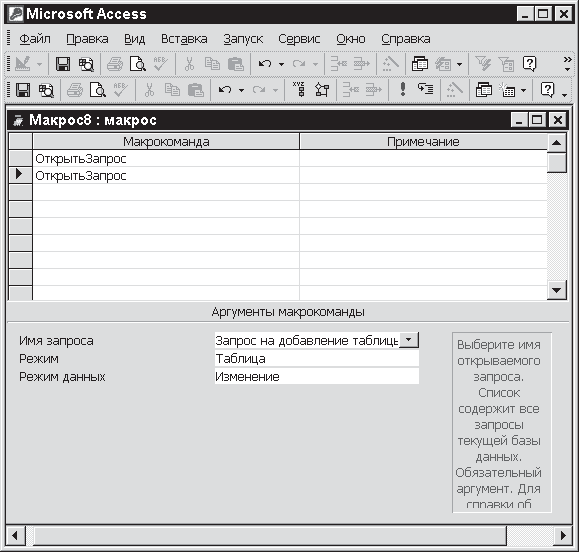
Task: Click the Режим данных field Изменение
Action: 316,377
